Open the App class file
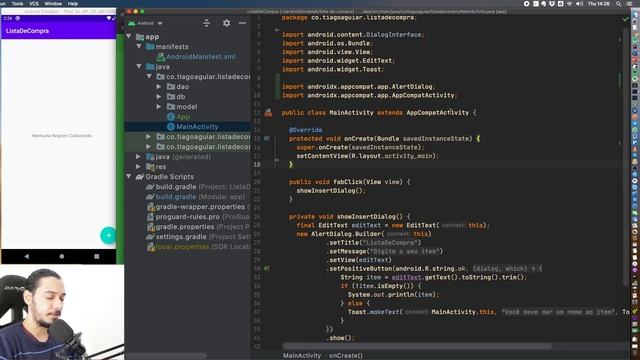Screen dimensions: 640x360 click(182, 117)
